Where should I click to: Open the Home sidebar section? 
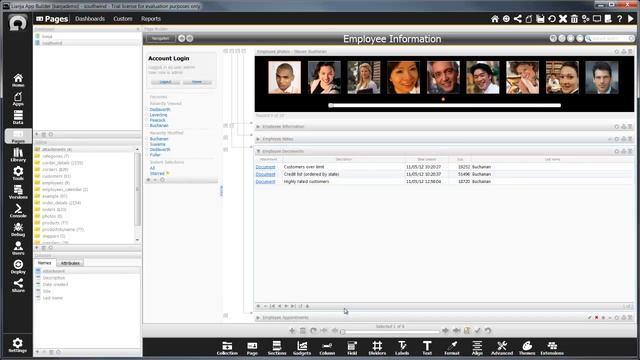tap(18, 80)
